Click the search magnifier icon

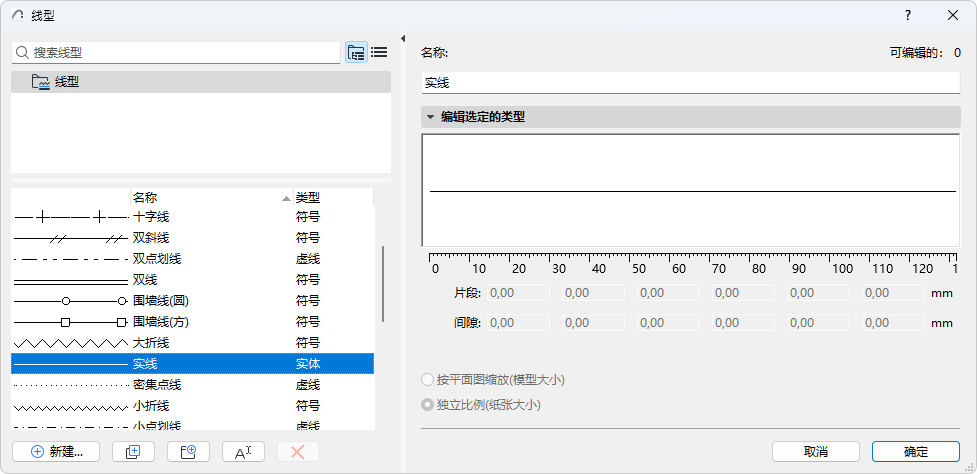22,53
